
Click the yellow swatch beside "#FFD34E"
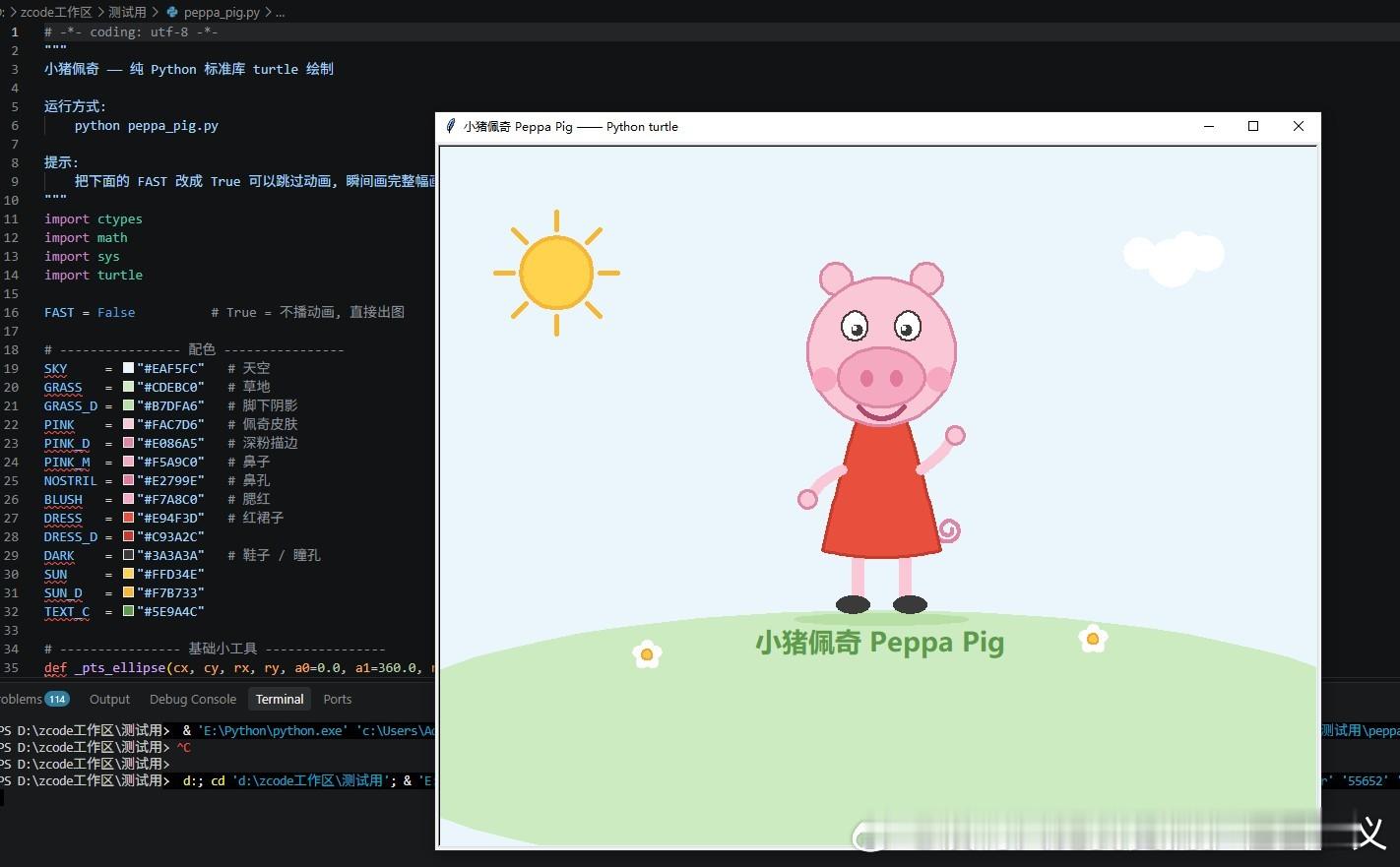pyautogui.click(x=128, y=574)
